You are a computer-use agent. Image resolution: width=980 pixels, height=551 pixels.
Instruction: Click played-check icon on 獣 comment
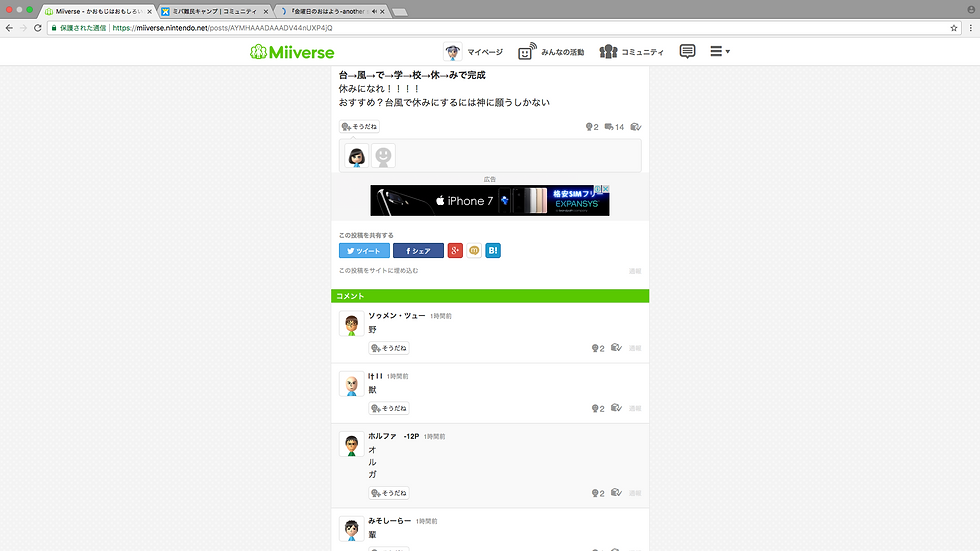(x=616, y=408)
